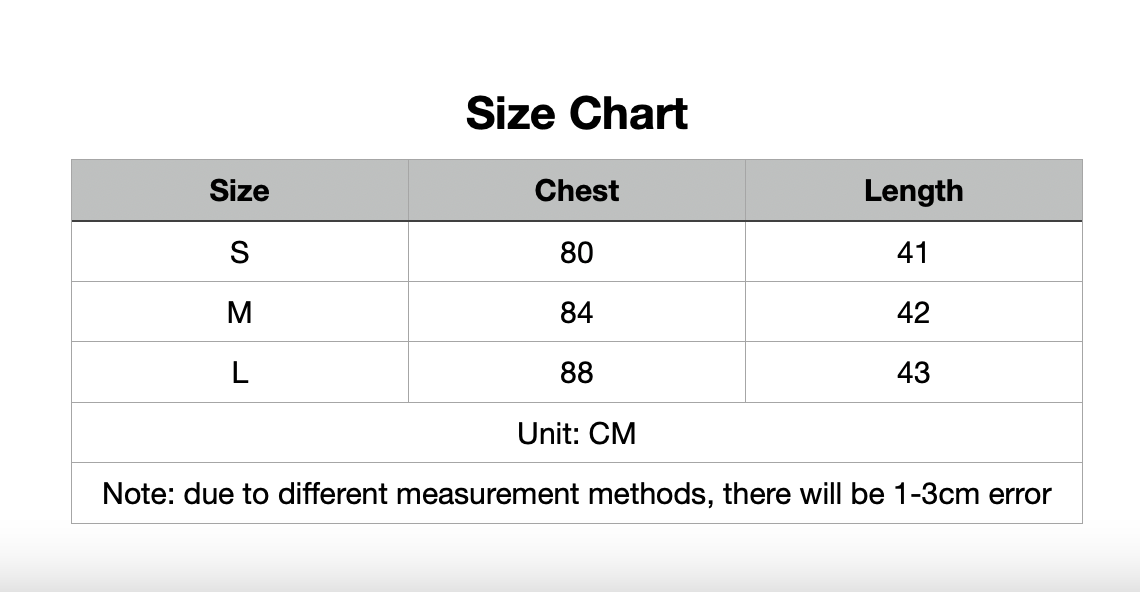
Task: Select the Size column header
Action: pyautogui.click(x=239, y=191)
